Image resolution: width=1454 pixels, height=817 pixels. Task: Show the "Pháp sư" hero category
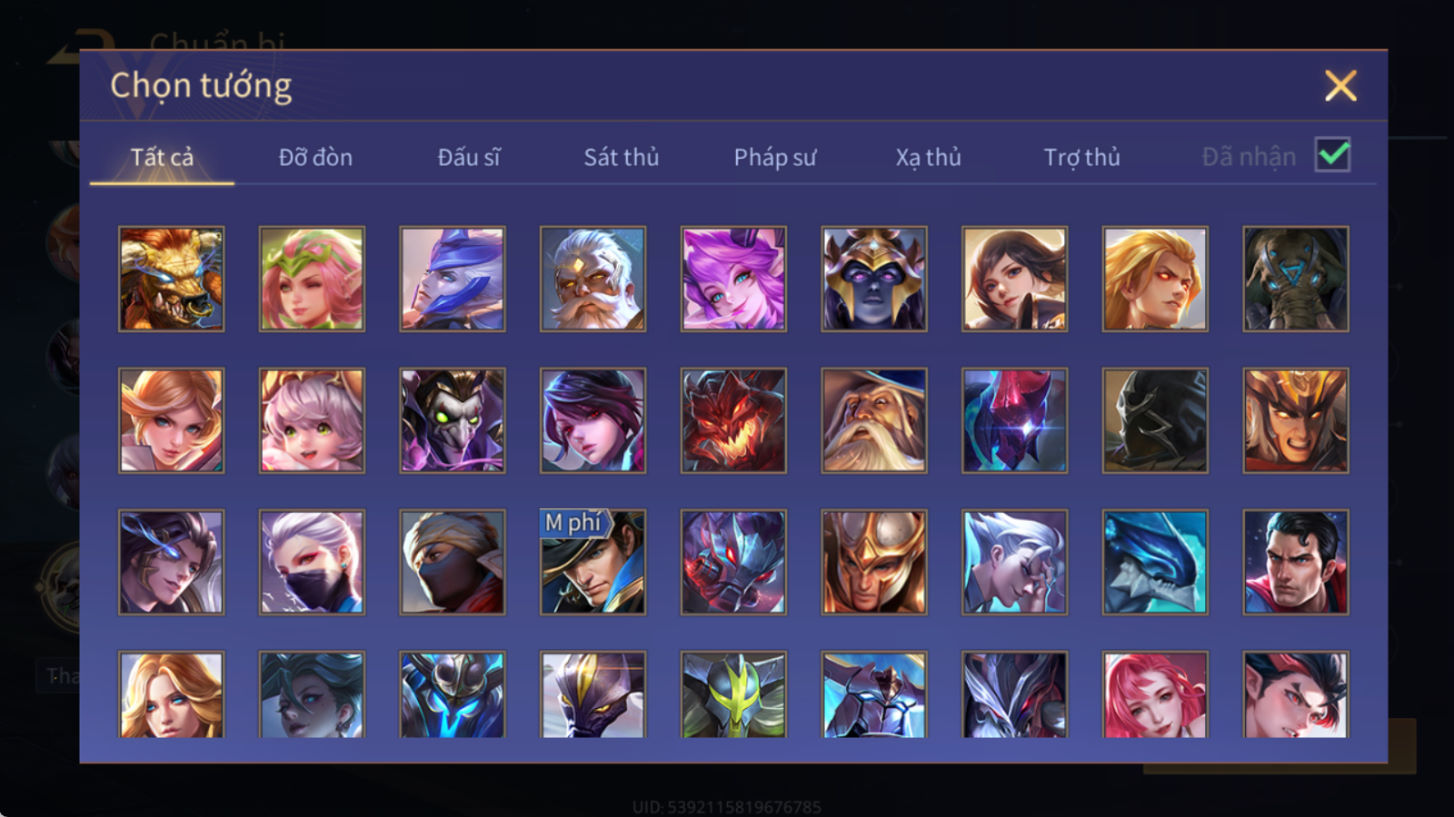[x=775, y=157]
